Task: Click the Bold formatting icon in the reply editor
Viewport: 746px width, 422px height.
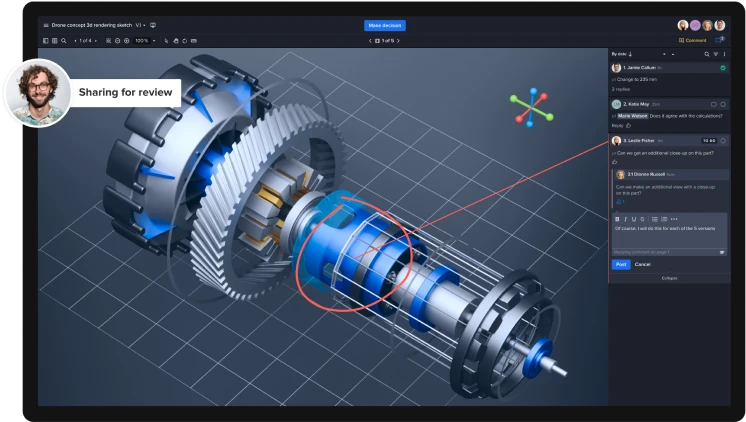Action: tap(617, 218)
